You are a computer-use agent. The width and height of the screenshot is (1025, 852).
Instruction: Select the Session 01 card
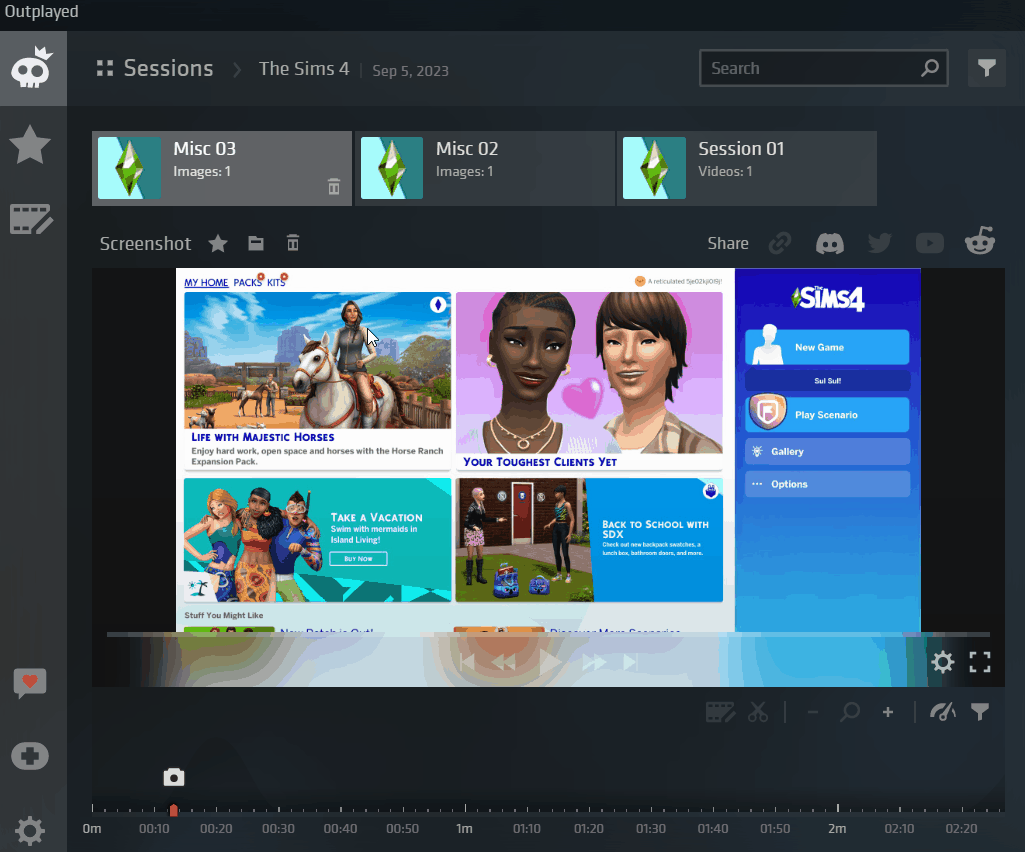point(747,168)
